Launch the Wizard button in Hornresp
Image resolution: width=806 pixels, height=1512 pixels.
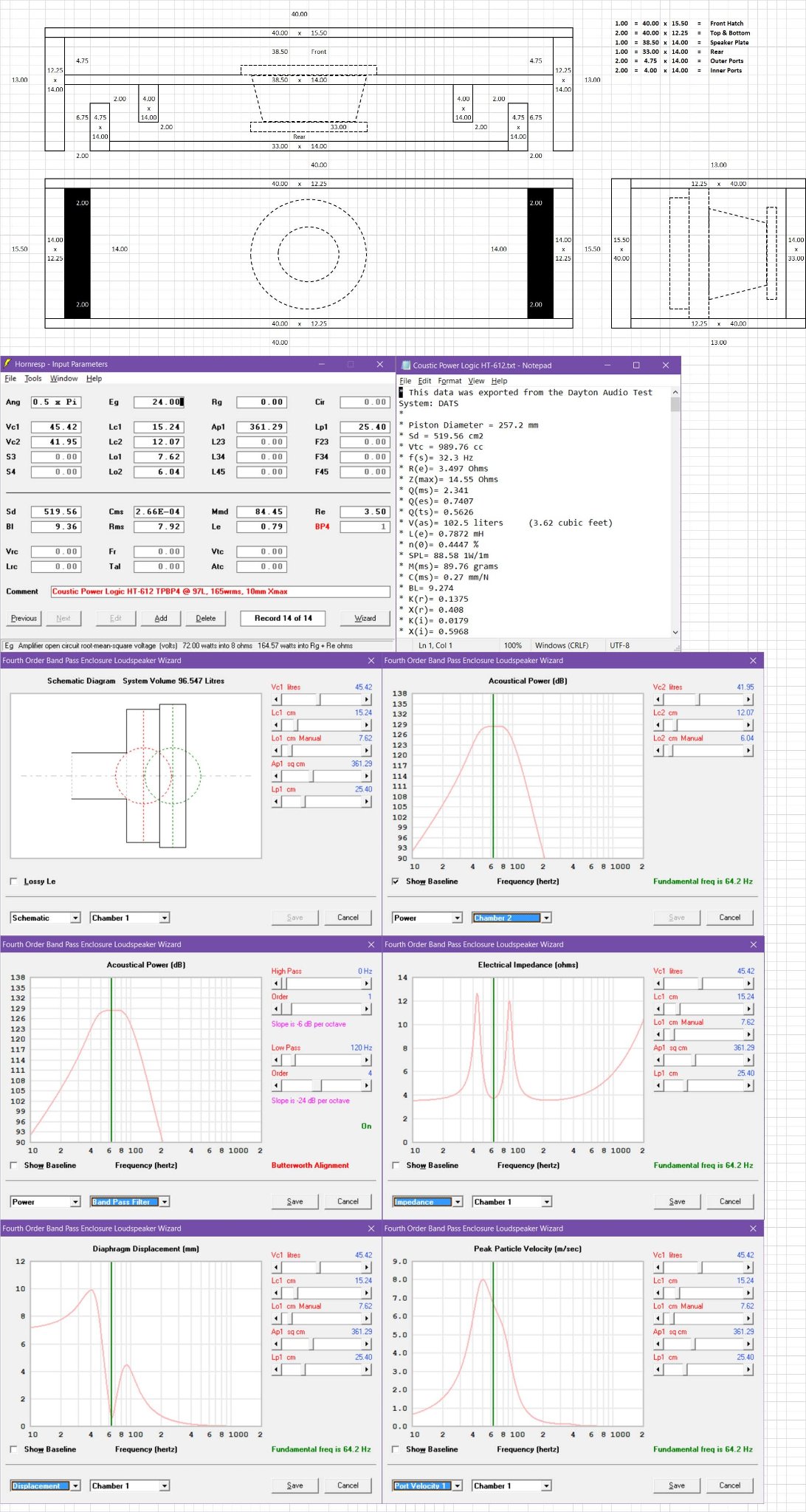pos(365,619)
